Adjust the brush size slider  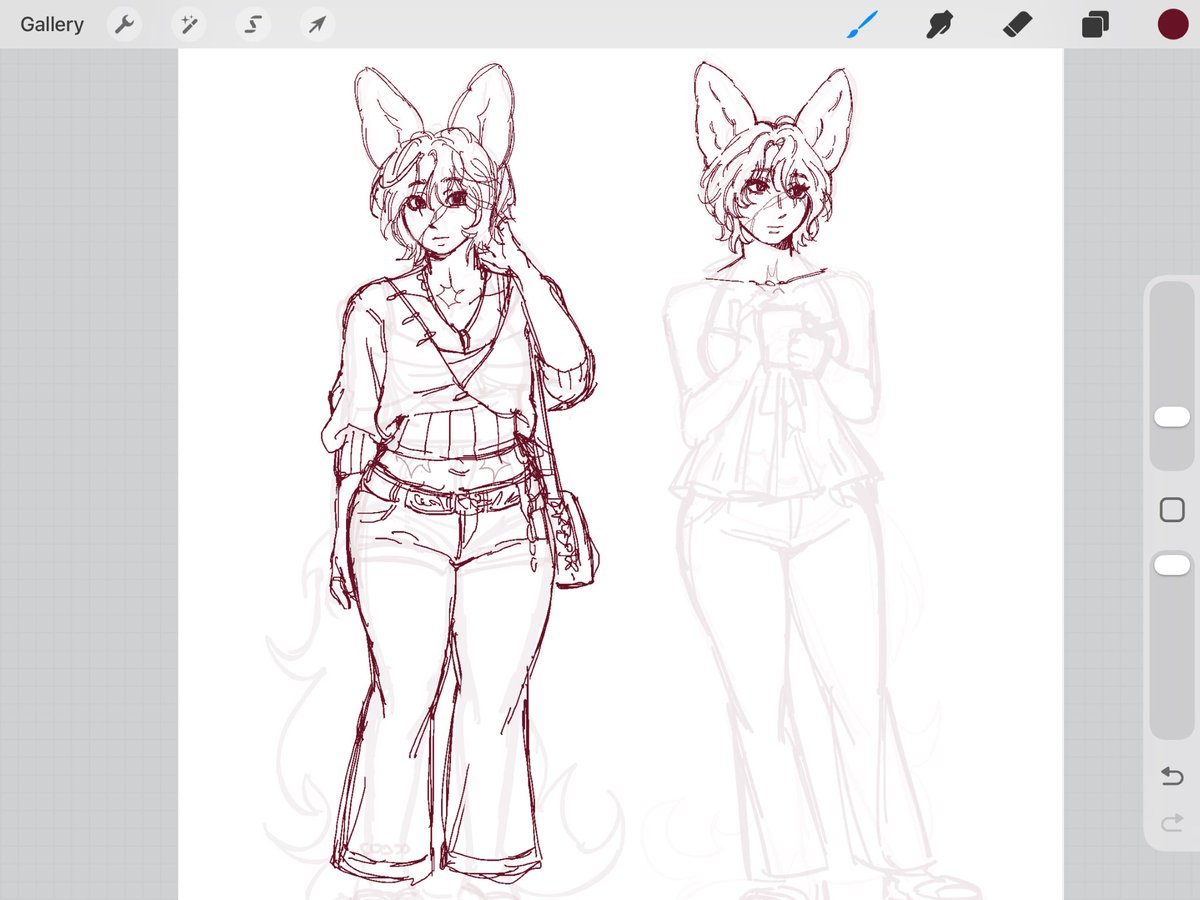click(1171, 416)
